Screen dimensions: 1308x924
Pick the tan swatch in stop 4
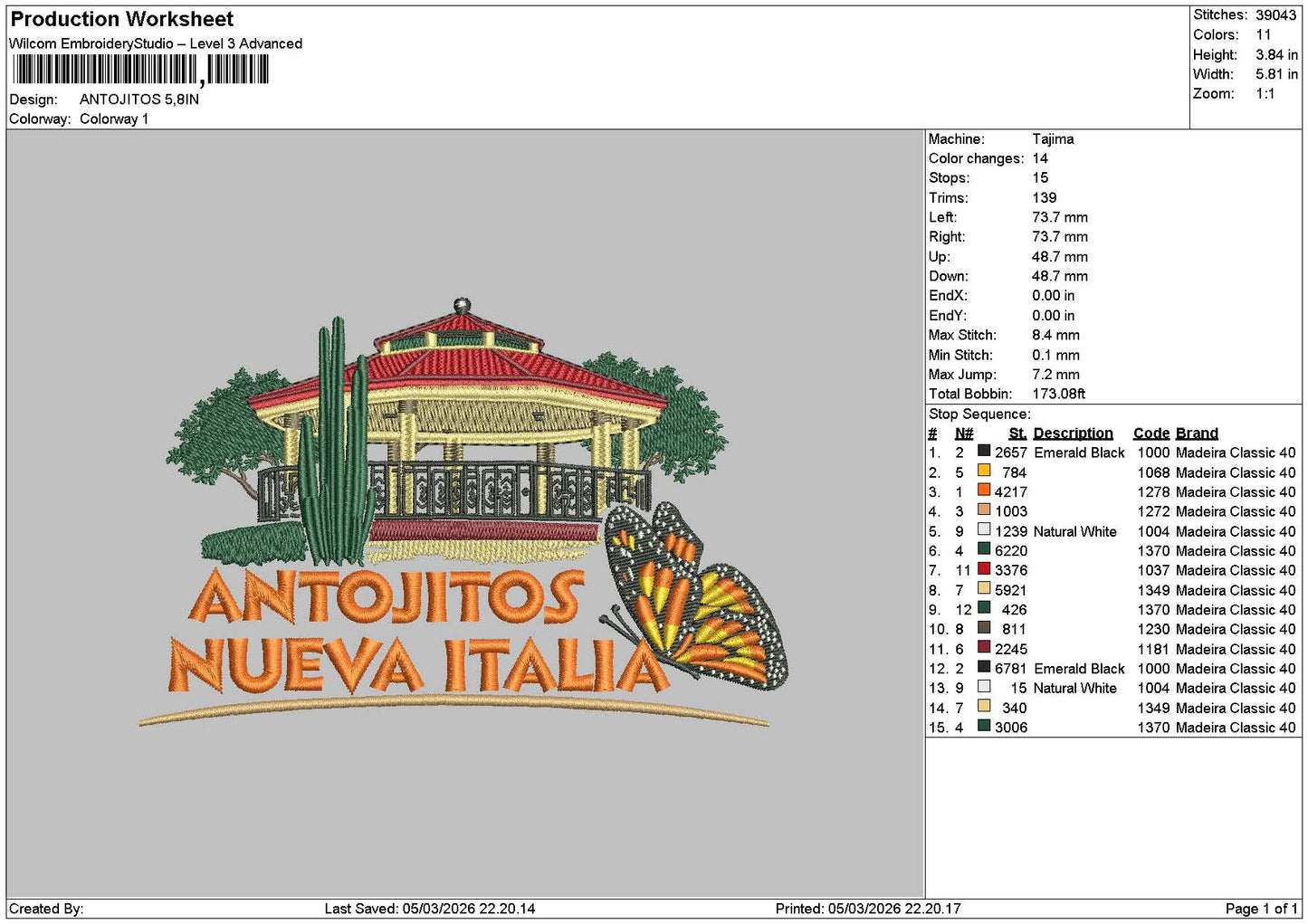pos(984,510)
